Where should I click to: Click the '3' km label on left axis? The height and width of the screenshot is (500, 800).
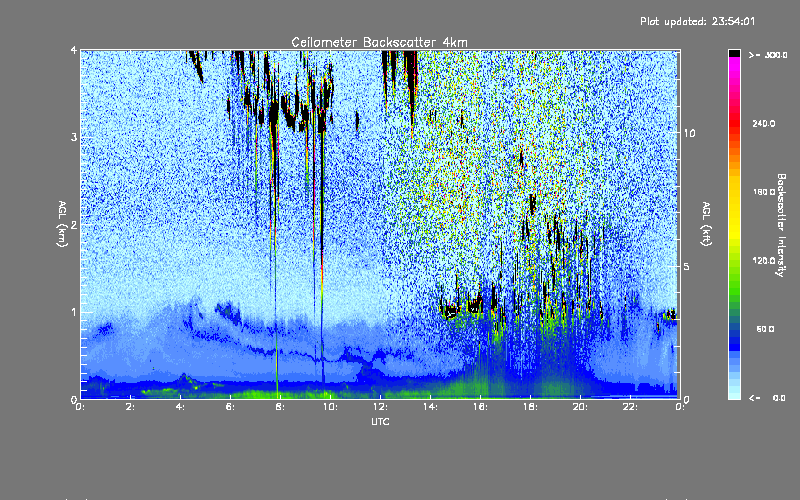74,138
